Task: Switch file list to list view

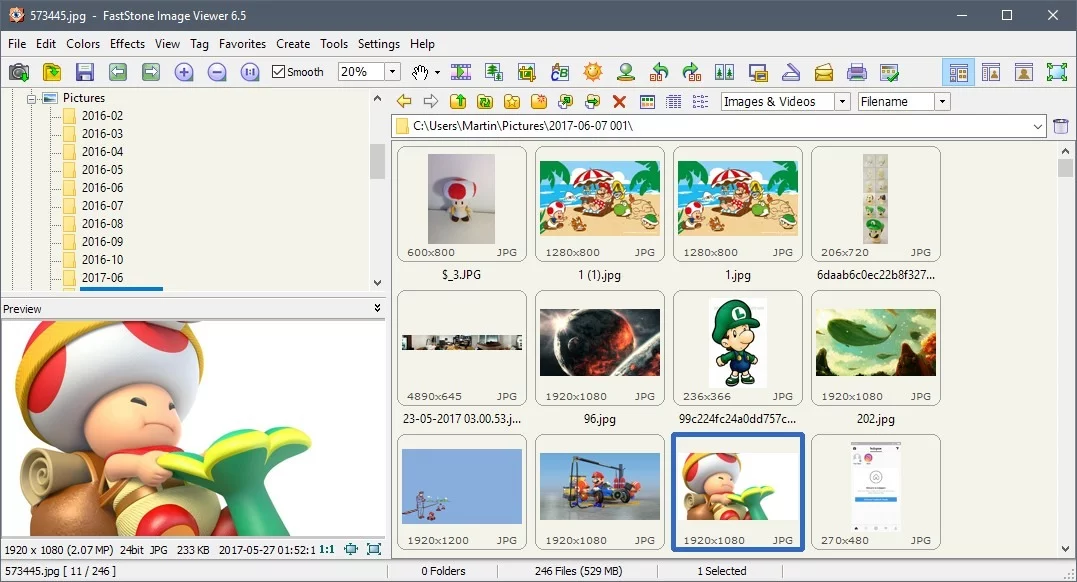Action: [x=701, y=102]
